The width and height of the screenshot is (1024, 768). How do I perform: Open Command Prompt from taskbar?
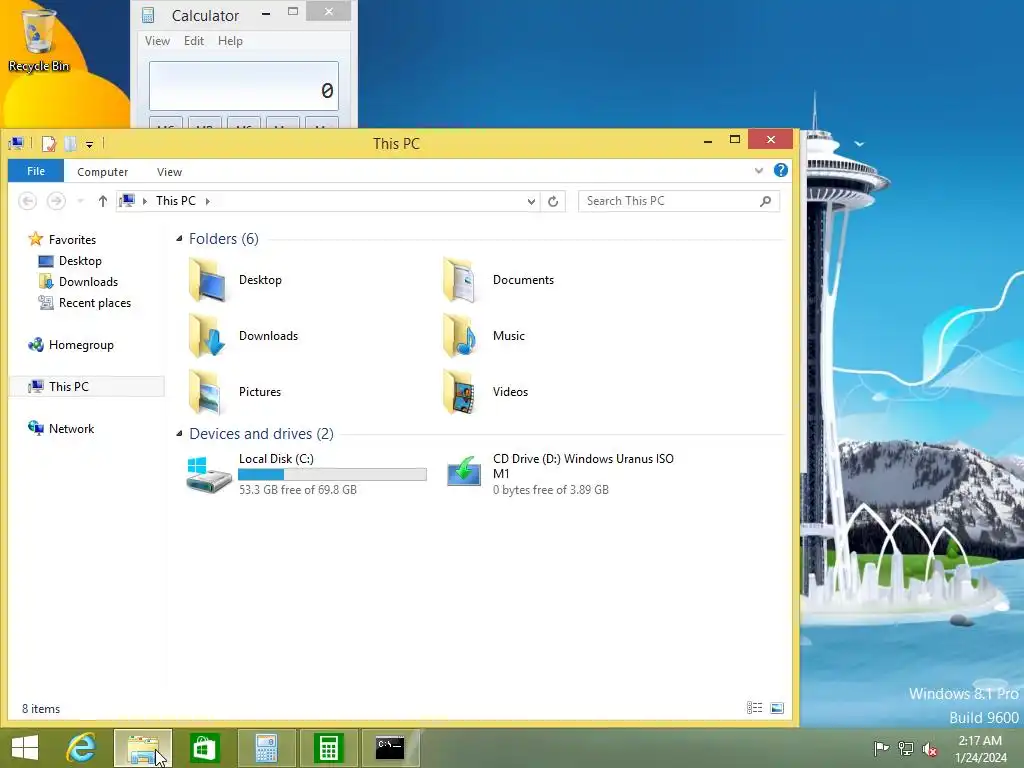tap(390, 748)
